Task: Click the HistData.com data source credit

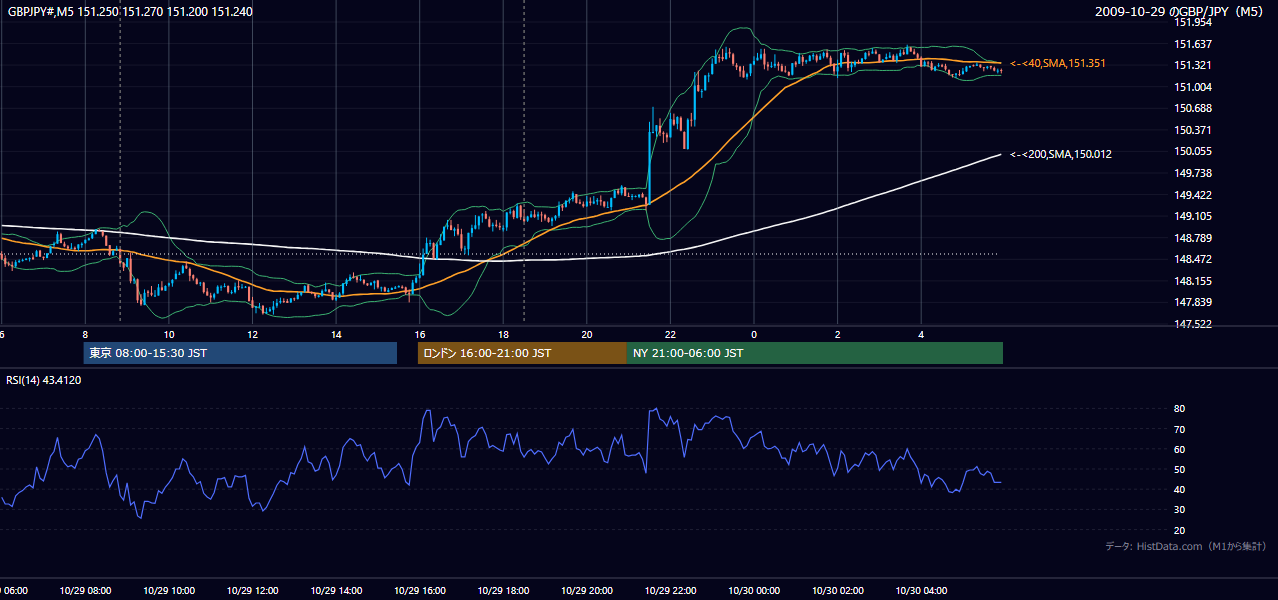Action: [1186, 546]
